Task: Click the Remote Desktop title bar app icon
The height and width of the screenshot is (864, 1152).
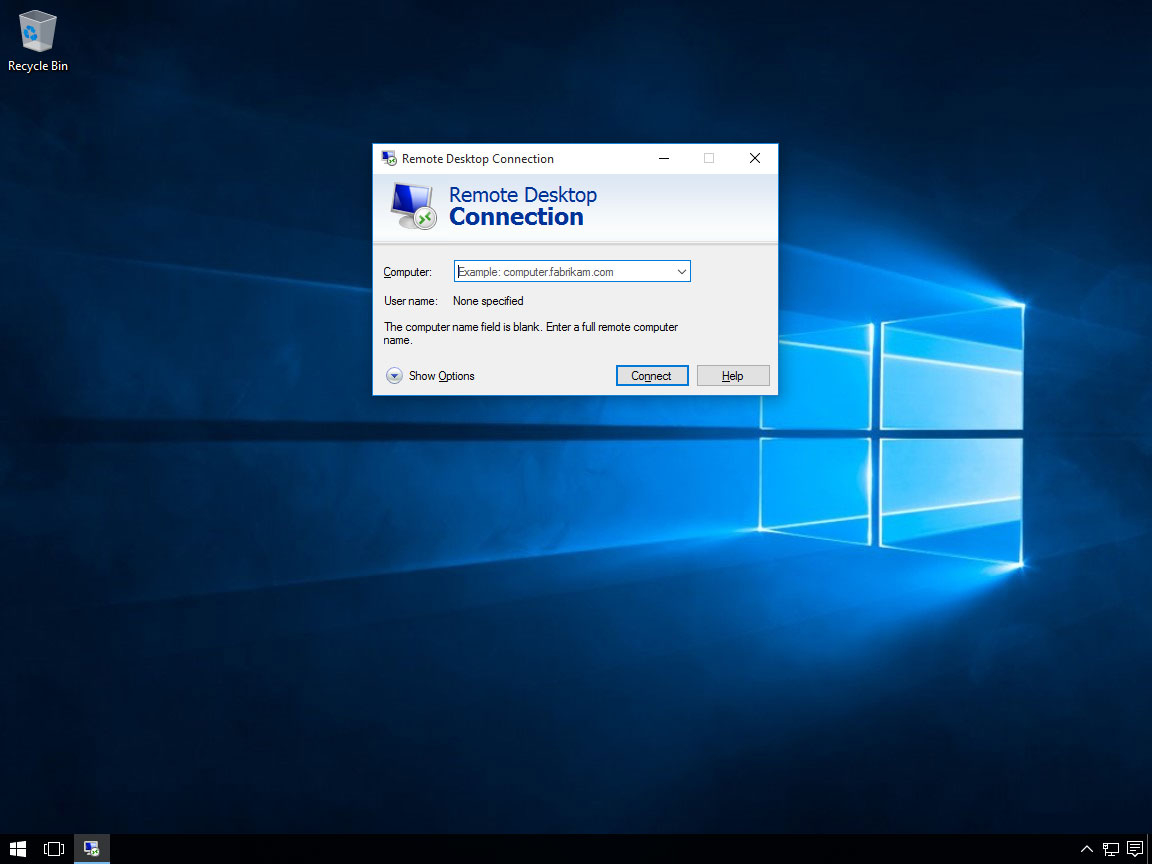Action: pos(389,158)
